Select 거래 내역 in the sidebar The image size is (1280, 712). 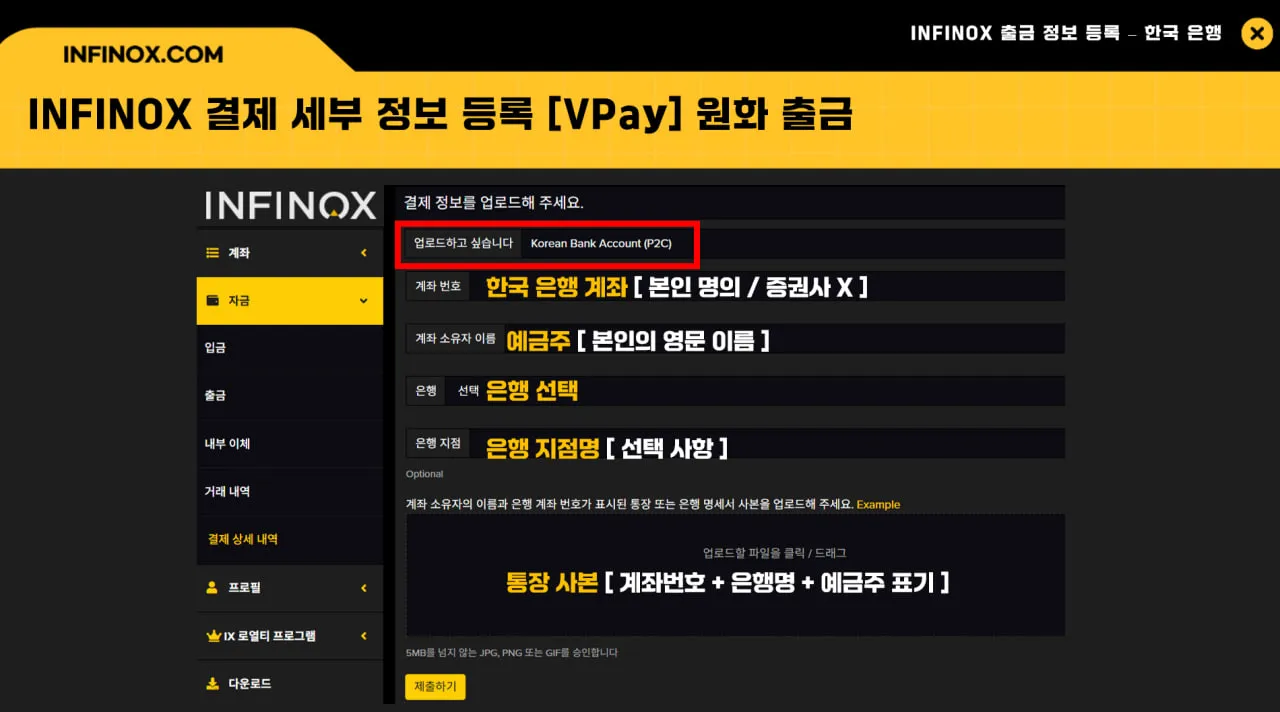(290, 492)
